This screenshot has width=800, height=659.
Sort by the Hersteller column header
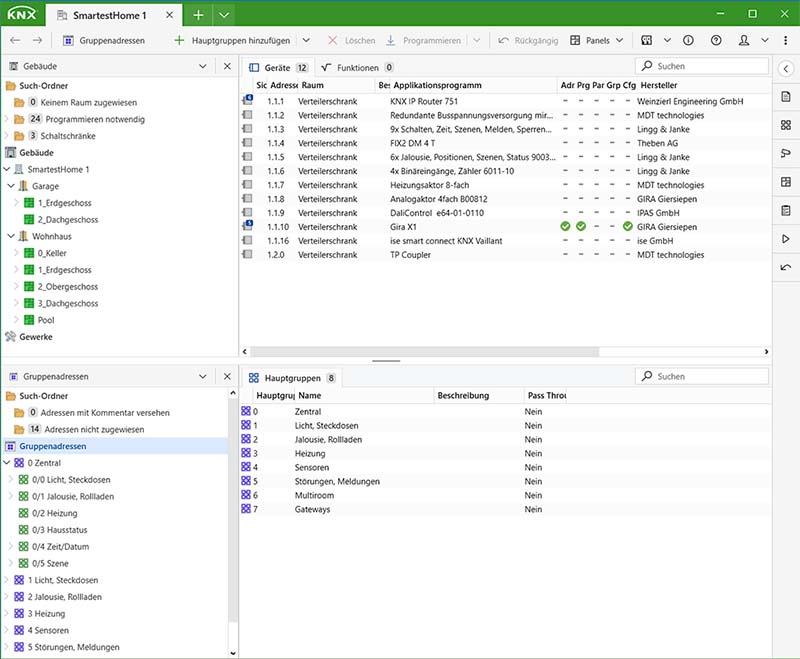(659, 85)
